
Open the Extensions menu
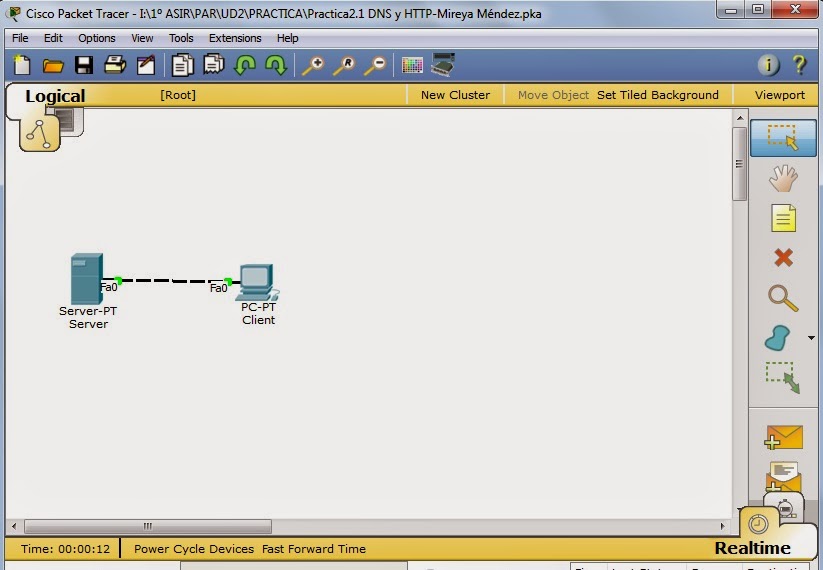(235, 38)
